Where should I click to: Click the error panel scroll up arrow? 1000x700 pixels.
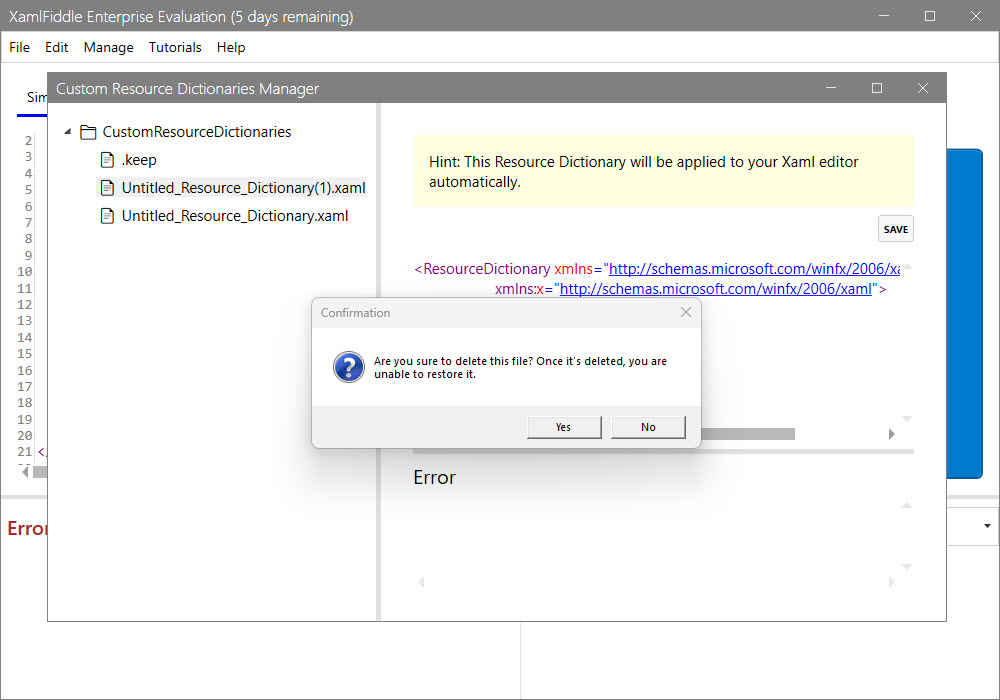(906, 506)
